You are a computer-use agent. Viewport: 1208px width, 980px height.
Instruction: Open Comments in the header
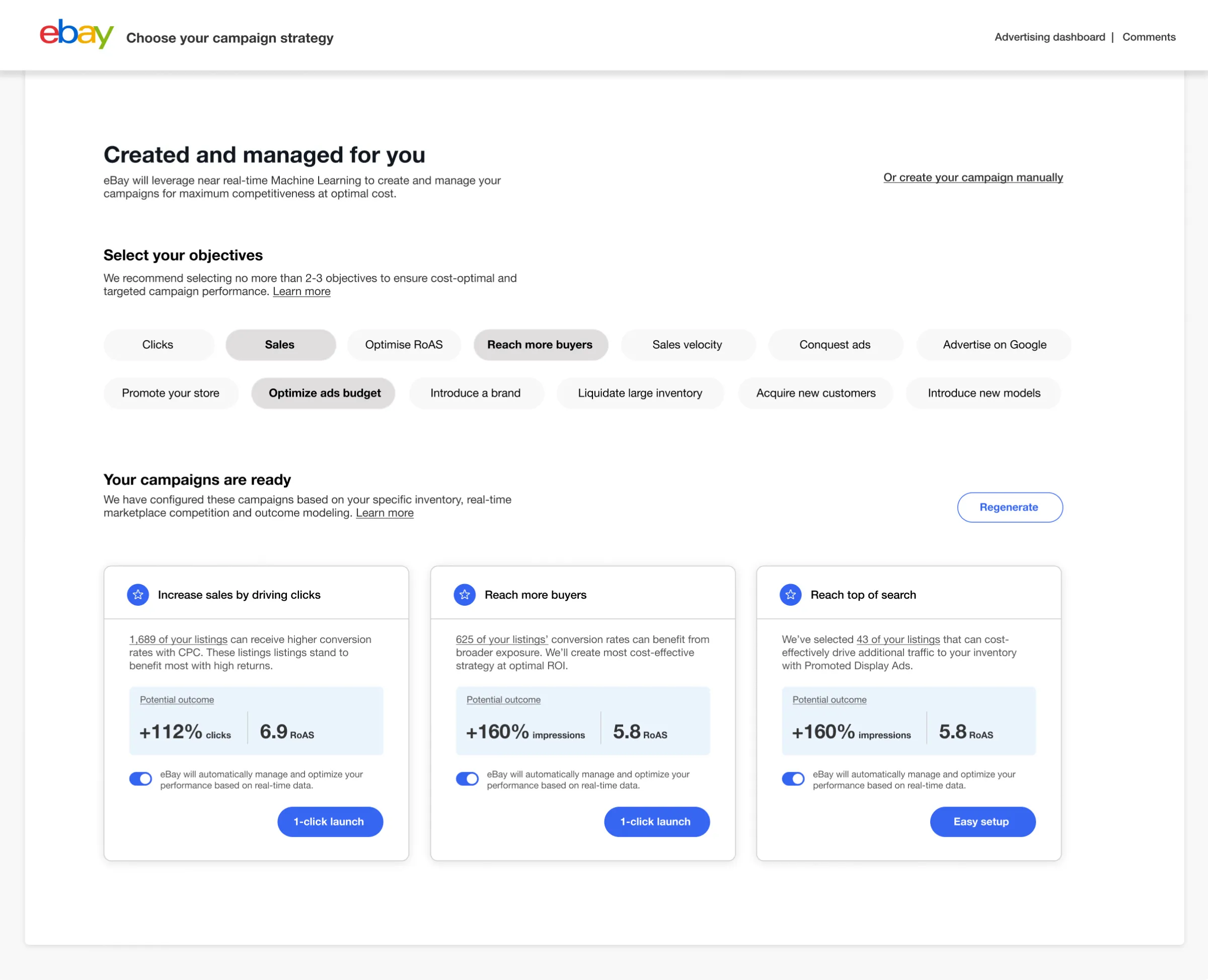pos(1149,37)
